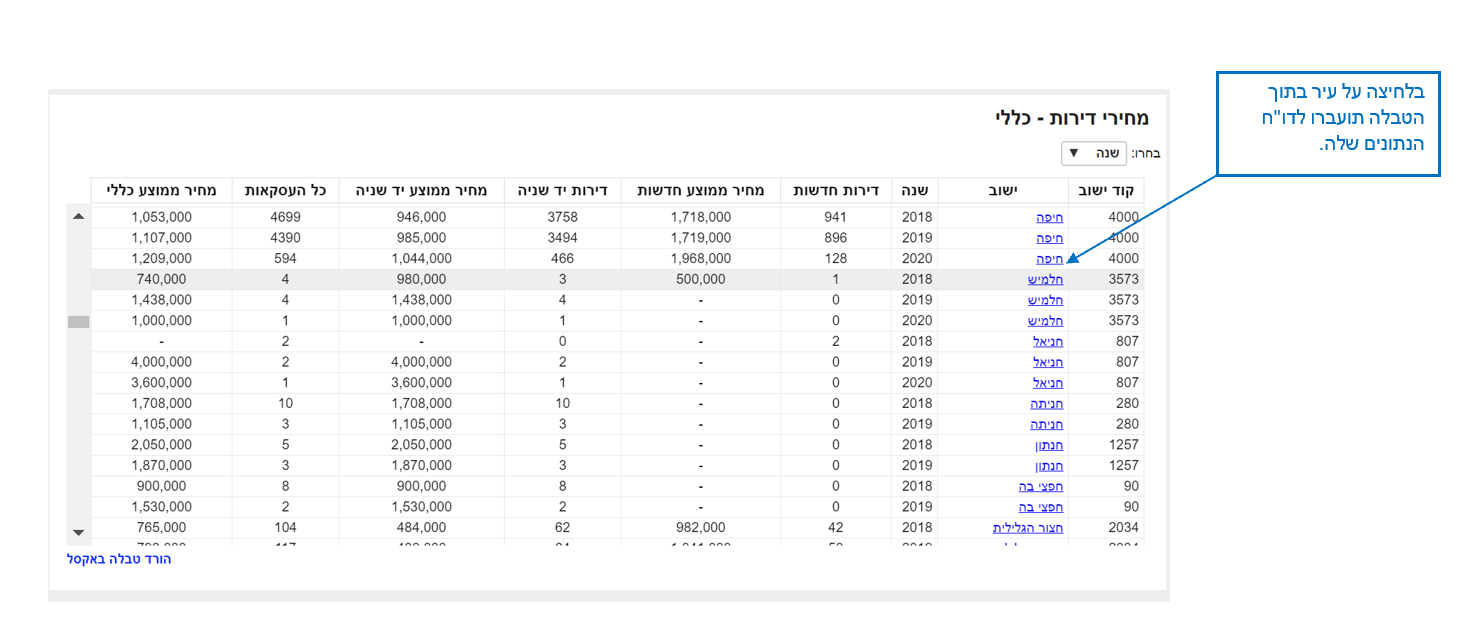Image resolution: width=1481 pixels, height=631 pixels.
Task: Open the חנתון link in the 2019 row
Action: pyautogui.click(x=1049, y=466)
